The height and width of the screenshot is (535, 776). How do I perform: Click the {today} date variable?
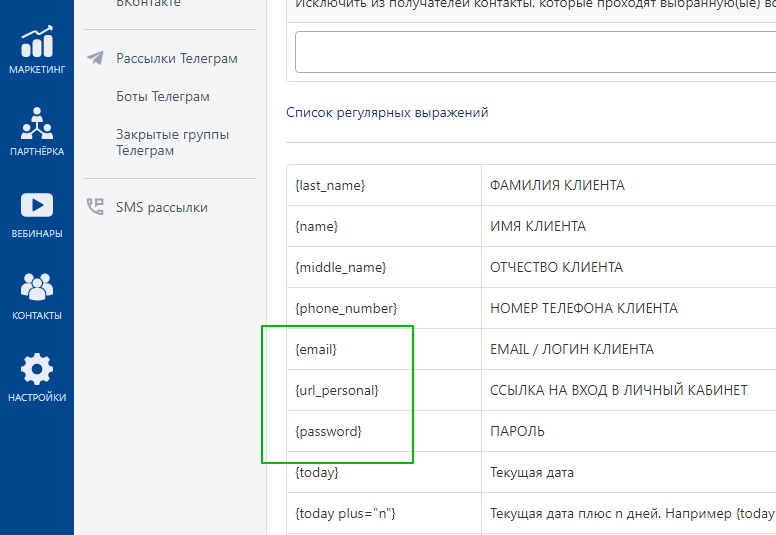[x=317, y=472]
